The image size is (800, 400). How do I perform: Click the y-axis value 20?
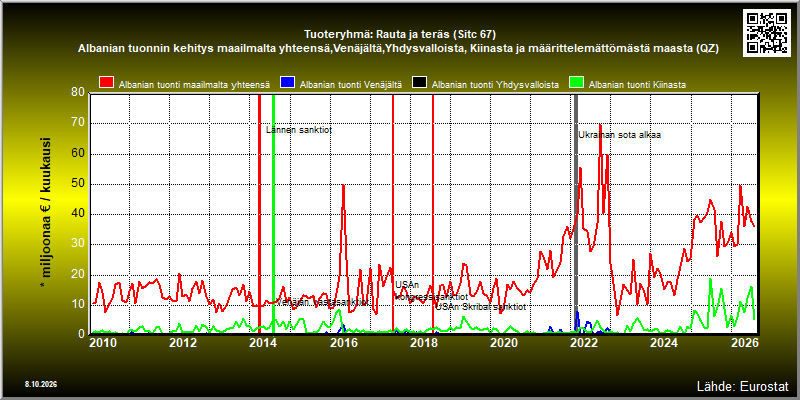pos(78,274)
